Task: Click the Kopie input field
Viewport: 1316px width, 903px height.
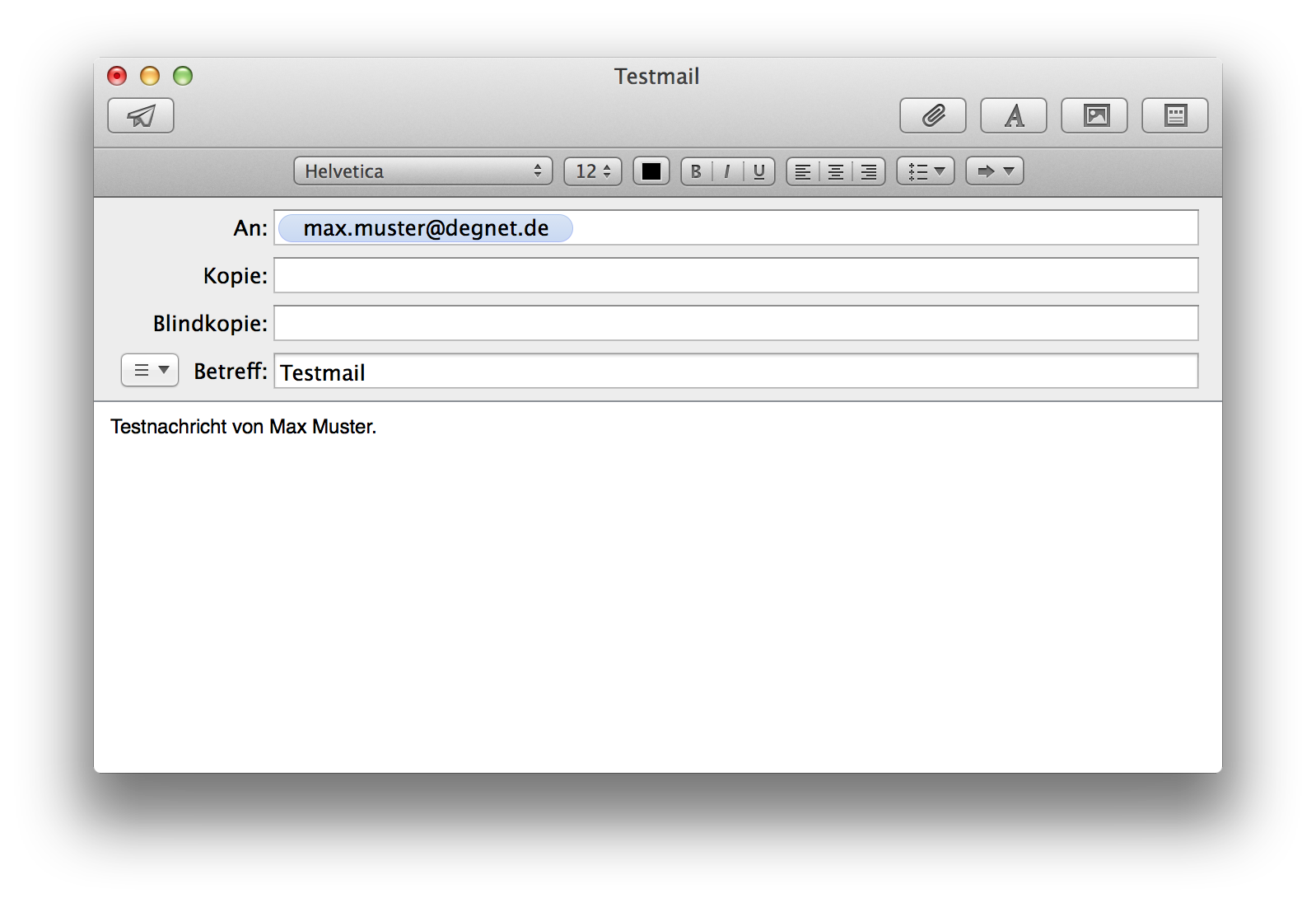Action: (x=736, y=275)
